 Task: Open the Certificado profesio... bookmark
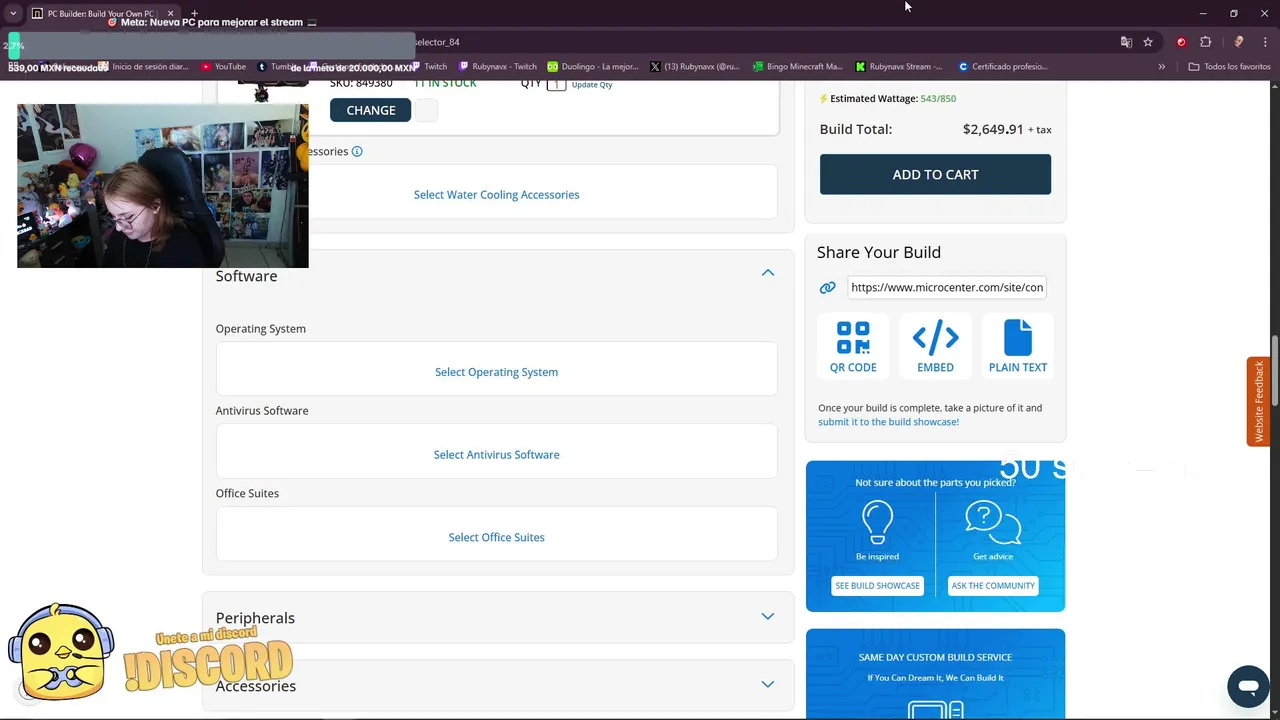(x=1003, y=67)
